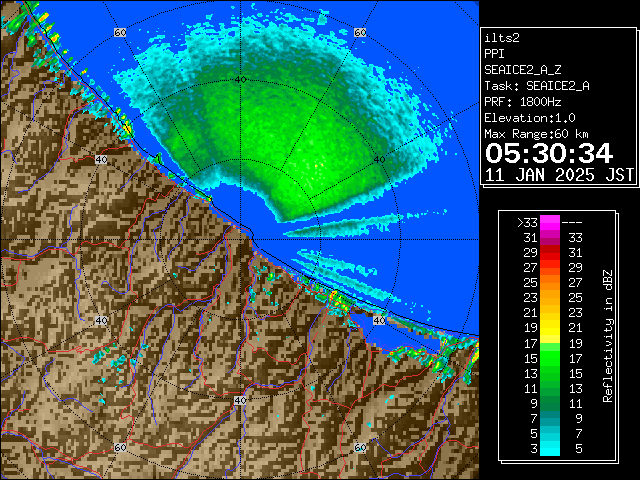Click the '40' range label due north of the radar
640x480 pixels.
tap(240, 80)
